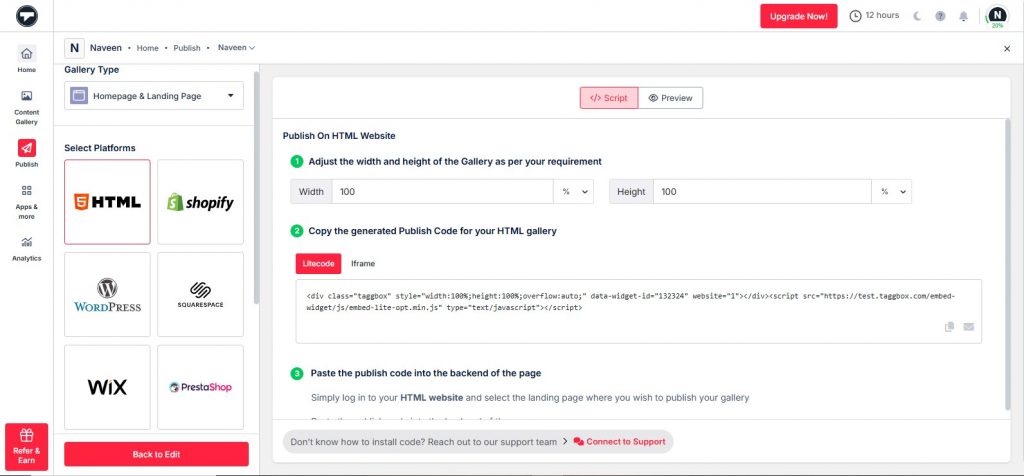Select the WordPress platform tile
Viewport: 1024px width, 476px height.
[x=107, y=294]
